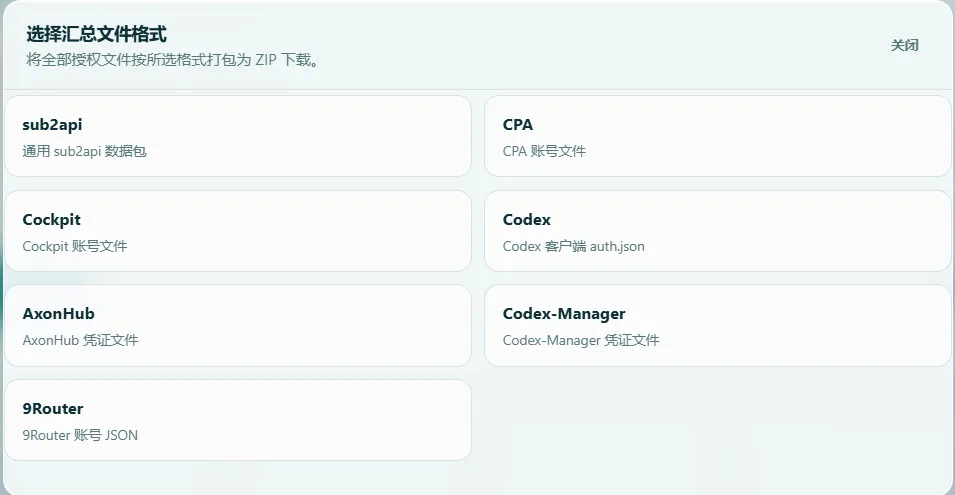Image resolution: width=955 pixels, height=495 pixels.
Task: Click the dialog title 选择汇总文件格式
Action: tap(96, 34)
